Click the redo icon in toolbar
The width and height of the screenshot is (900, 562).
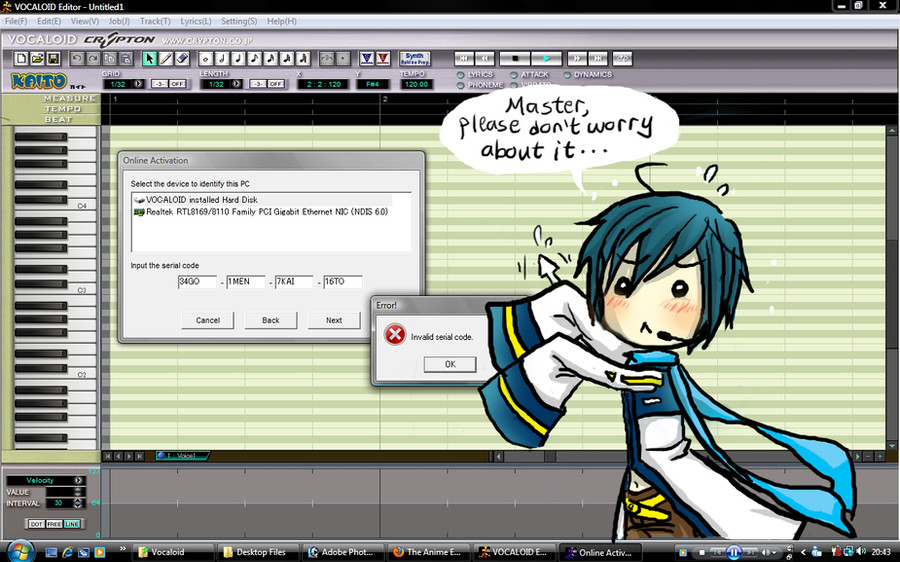tap(93, 58)
